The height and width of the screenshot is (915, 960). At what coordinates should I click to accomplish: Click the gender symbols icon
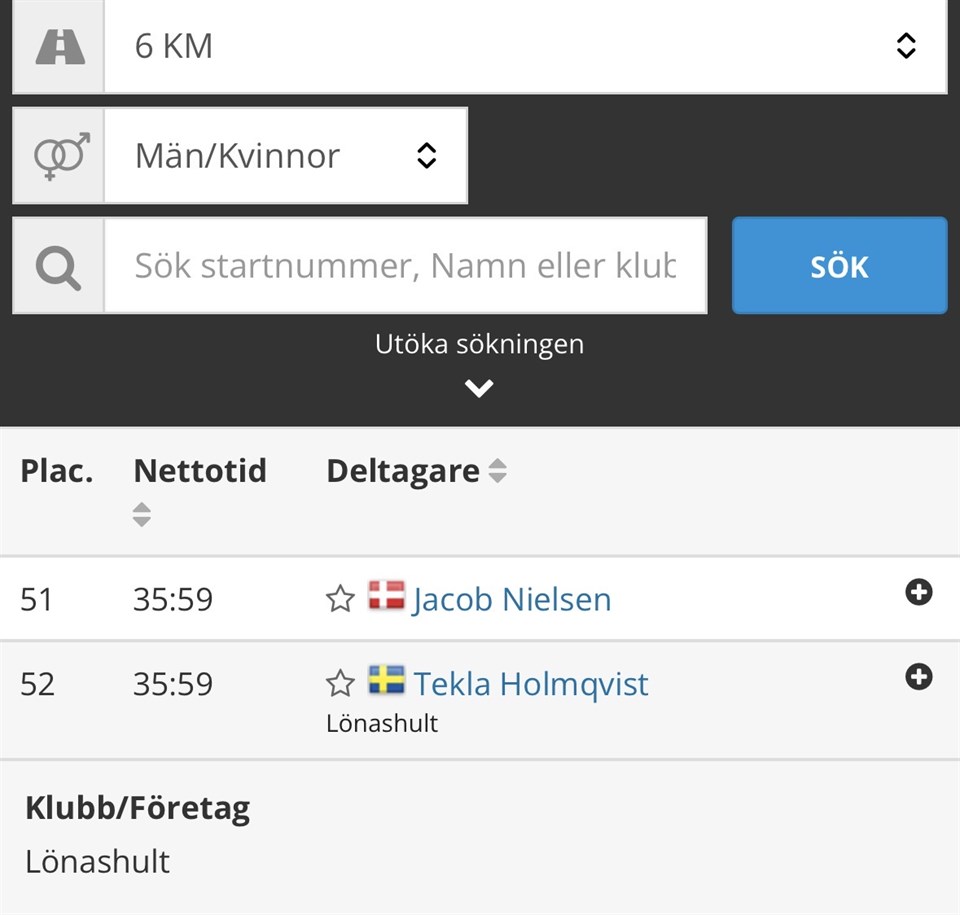60,156
